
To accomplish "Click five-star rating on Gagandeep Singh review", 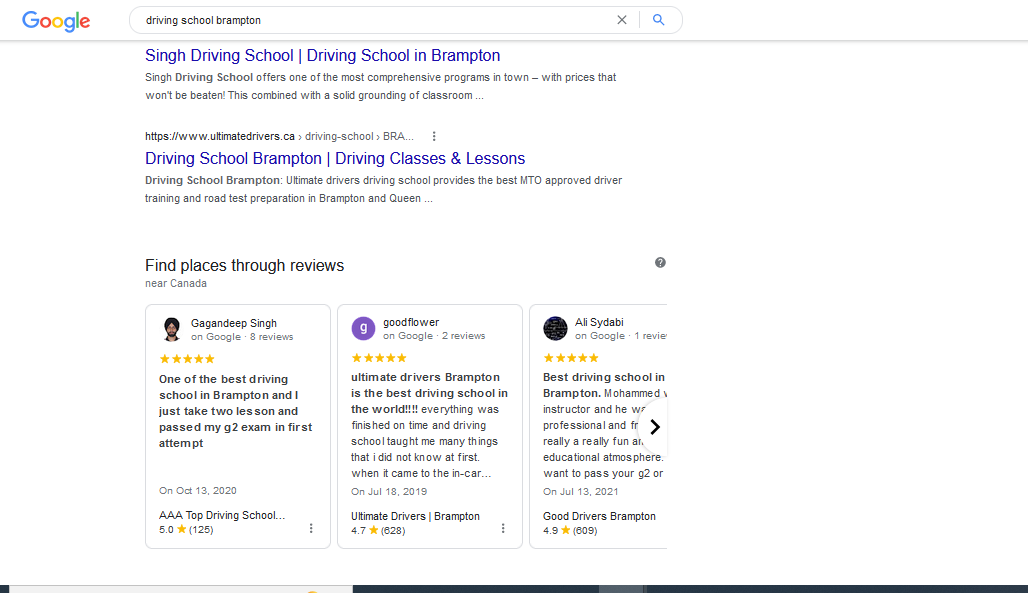I will point(187,359).
